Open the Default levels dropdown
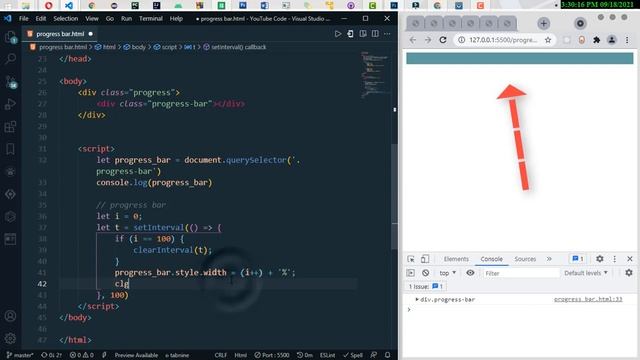 coord(586,273)
